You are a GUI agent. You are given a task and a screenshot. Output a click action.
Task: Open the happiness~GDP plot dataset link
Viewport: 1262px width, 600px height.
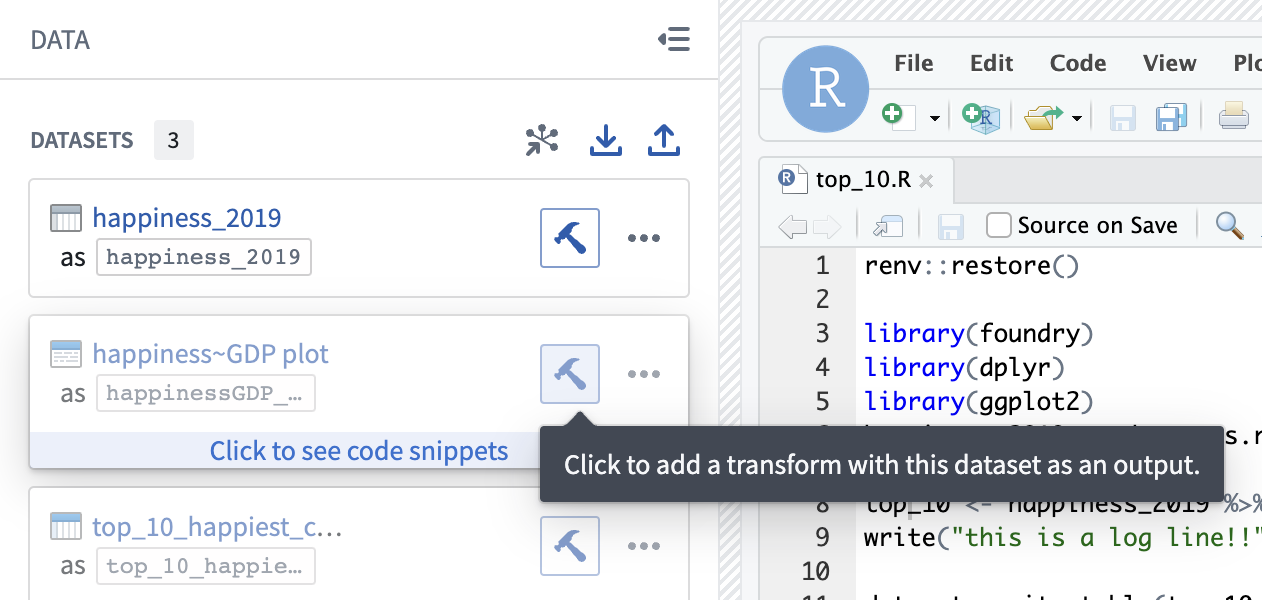pos(210,354)
